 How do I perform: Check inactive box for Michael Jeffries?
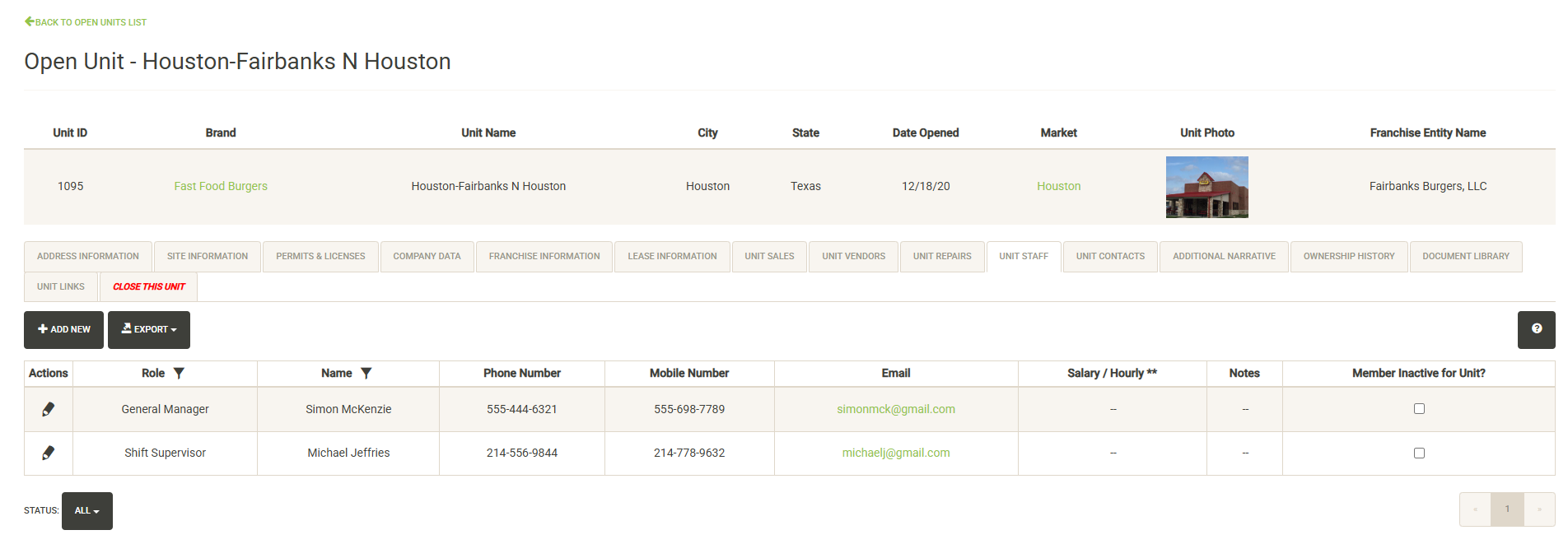click(1419, 453)
